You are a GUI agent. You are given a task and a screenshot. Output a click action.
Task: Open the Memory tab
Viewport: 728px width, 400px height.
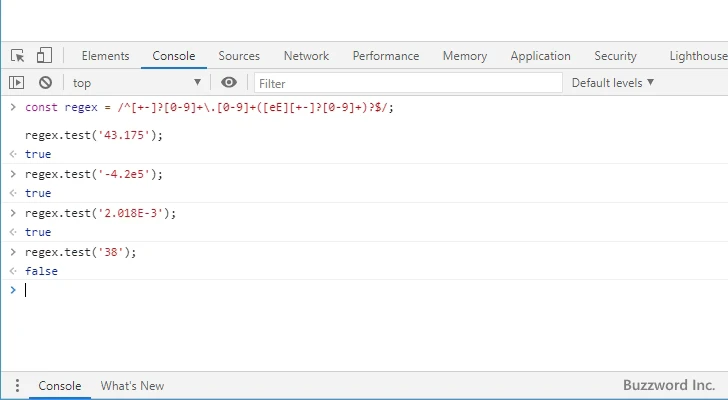464,56
